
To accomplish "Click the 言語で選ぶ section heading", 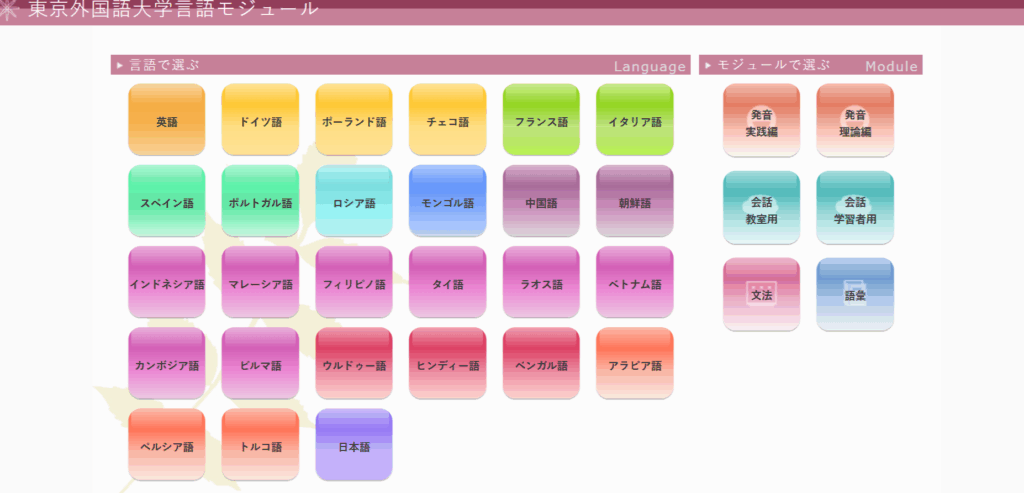I will click(x=163, y=65).
